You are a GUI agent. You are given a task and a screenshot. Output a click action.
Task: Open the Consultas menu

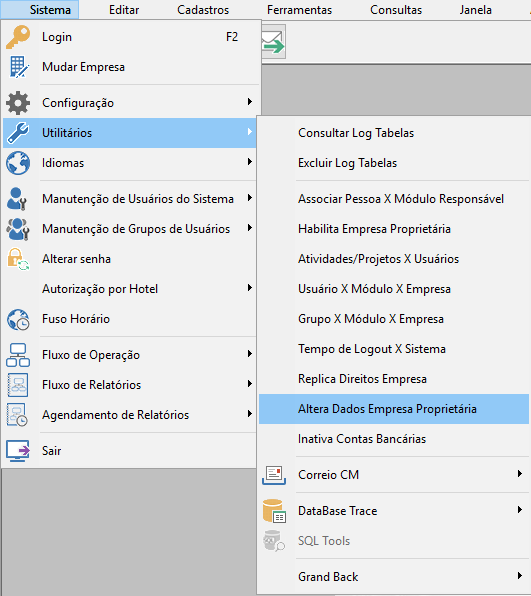pos(396,10)
